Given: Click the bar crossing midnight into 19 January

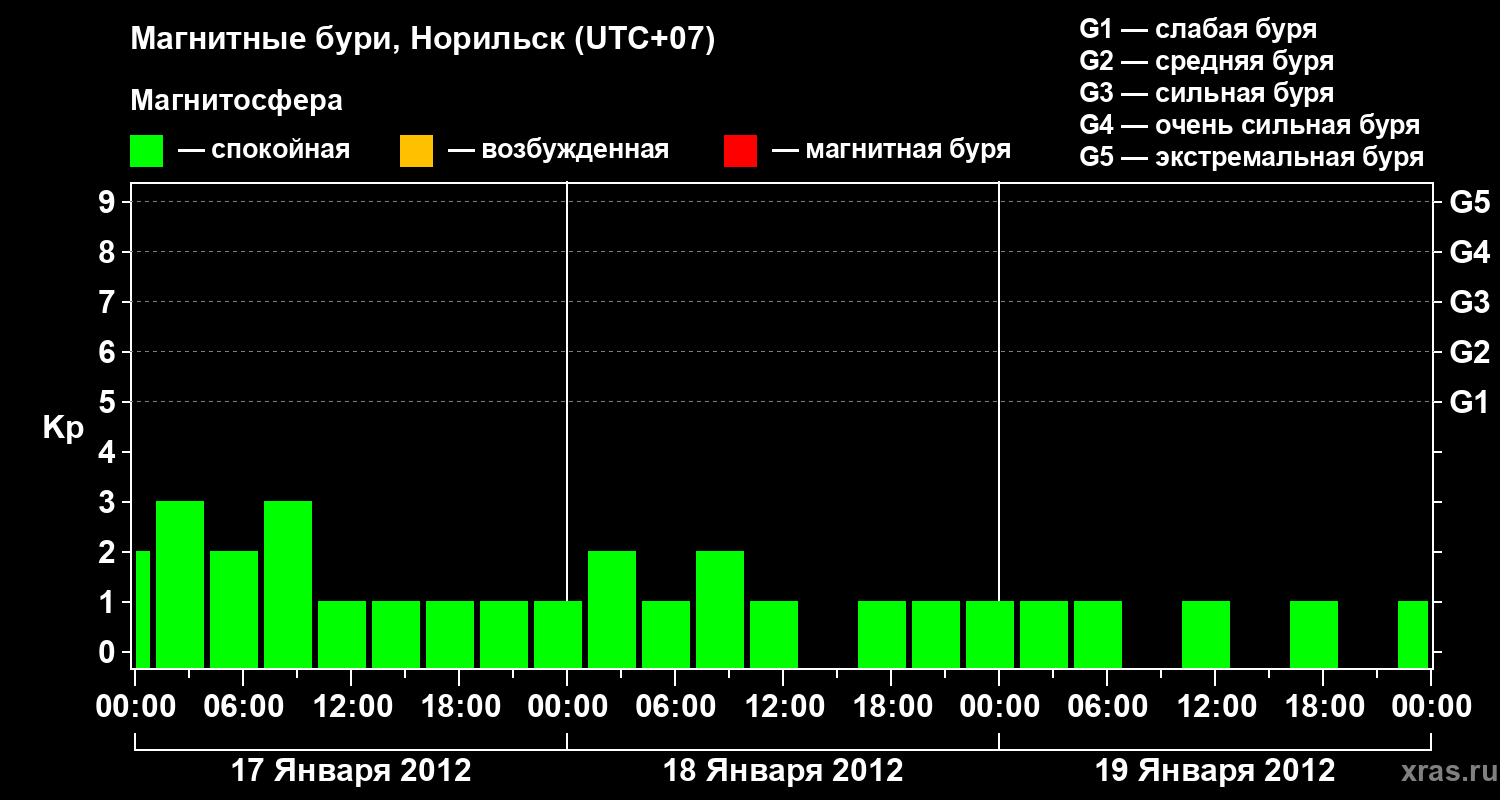Looking at the screenshot, I should pos(990,634).
